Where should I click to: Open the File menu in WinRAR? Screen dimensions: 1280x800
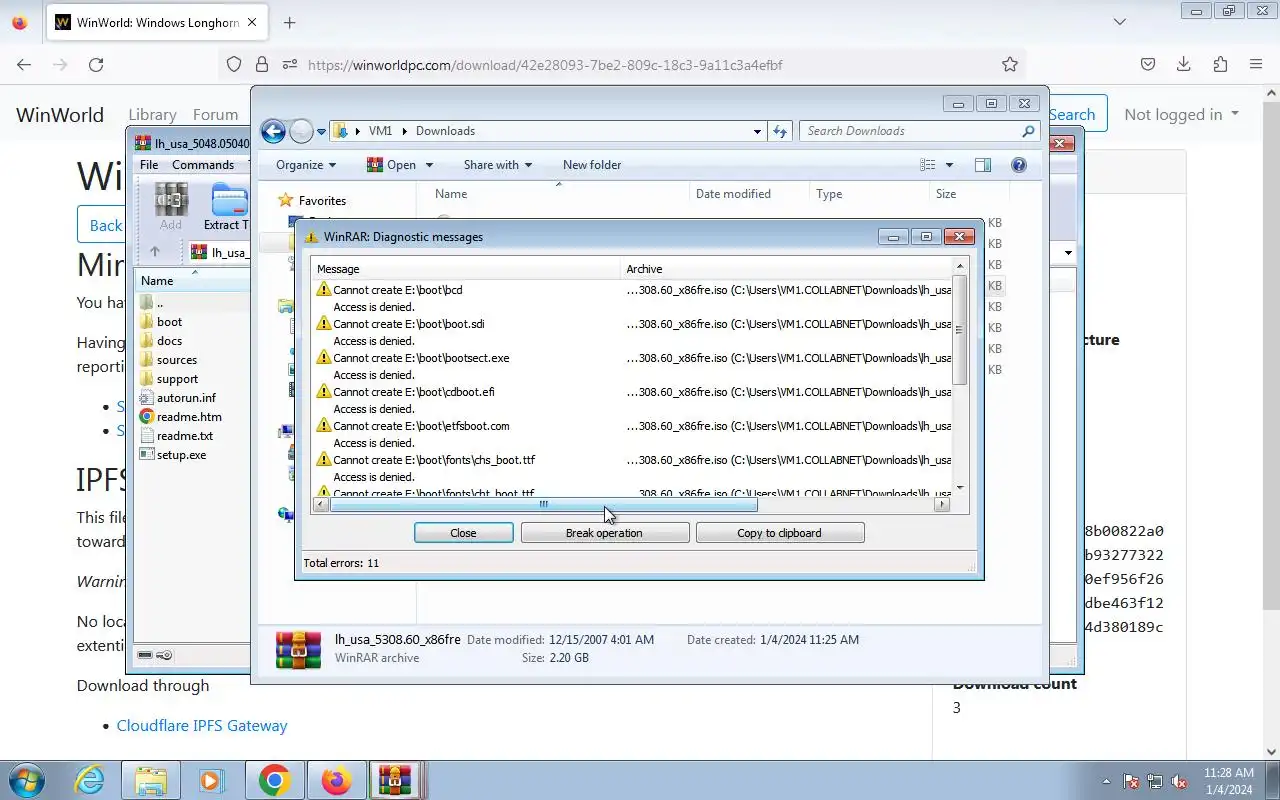coord(149,165)
